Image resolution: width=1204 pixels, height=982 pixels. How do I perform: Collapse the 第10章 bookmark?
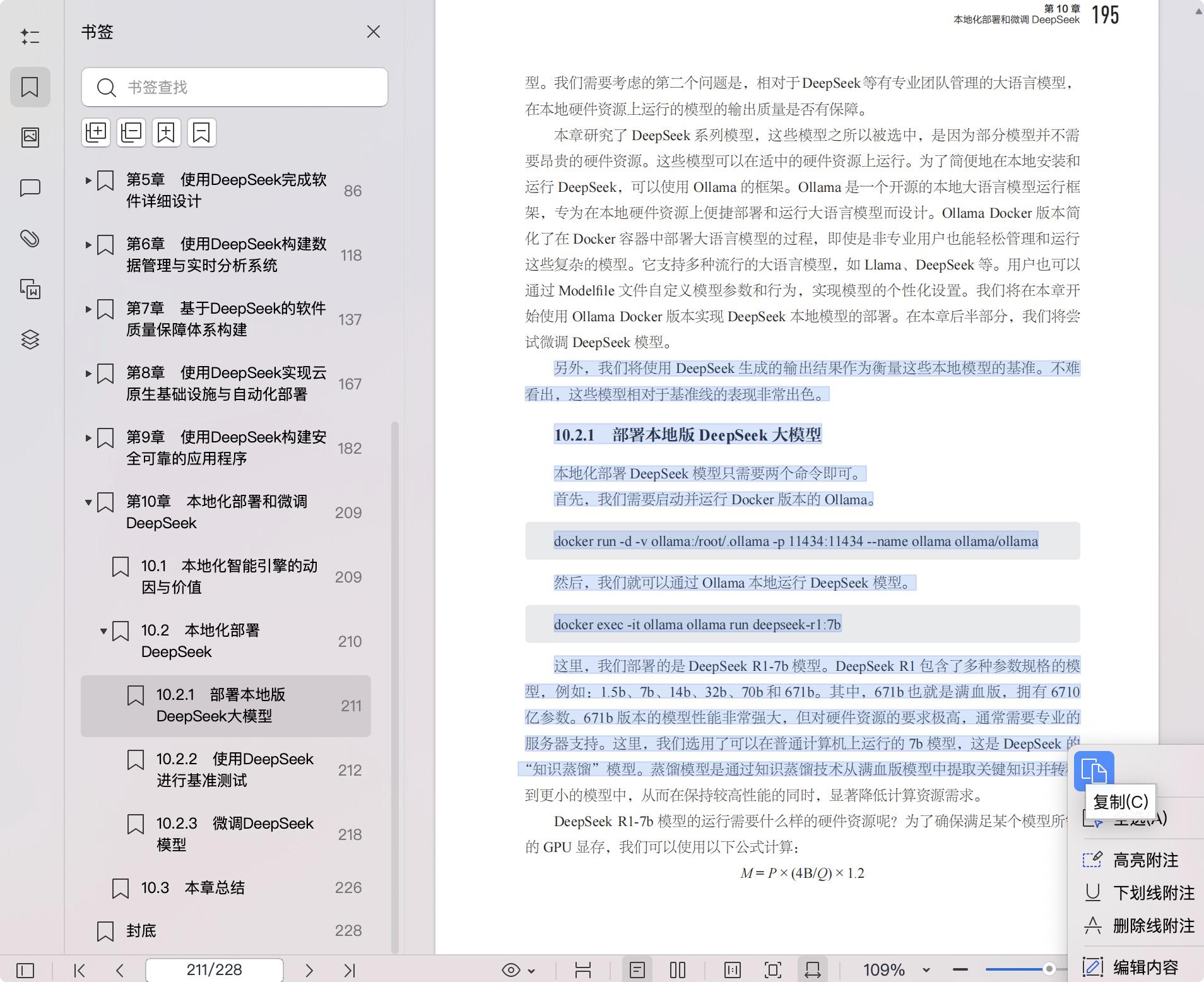point(88,502)
